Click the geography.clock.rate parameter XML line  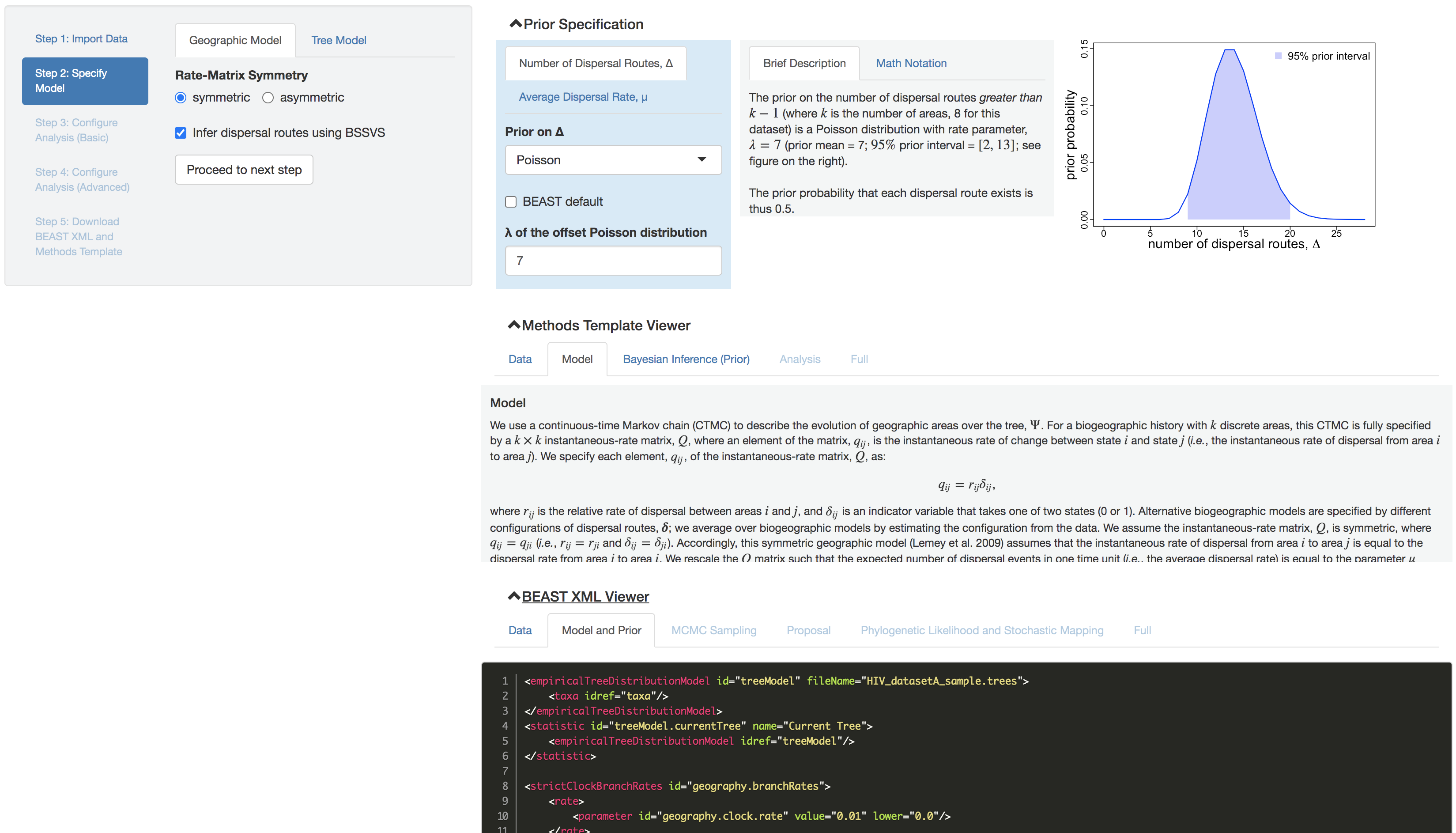pyautogui.click(x=761, y=816)
